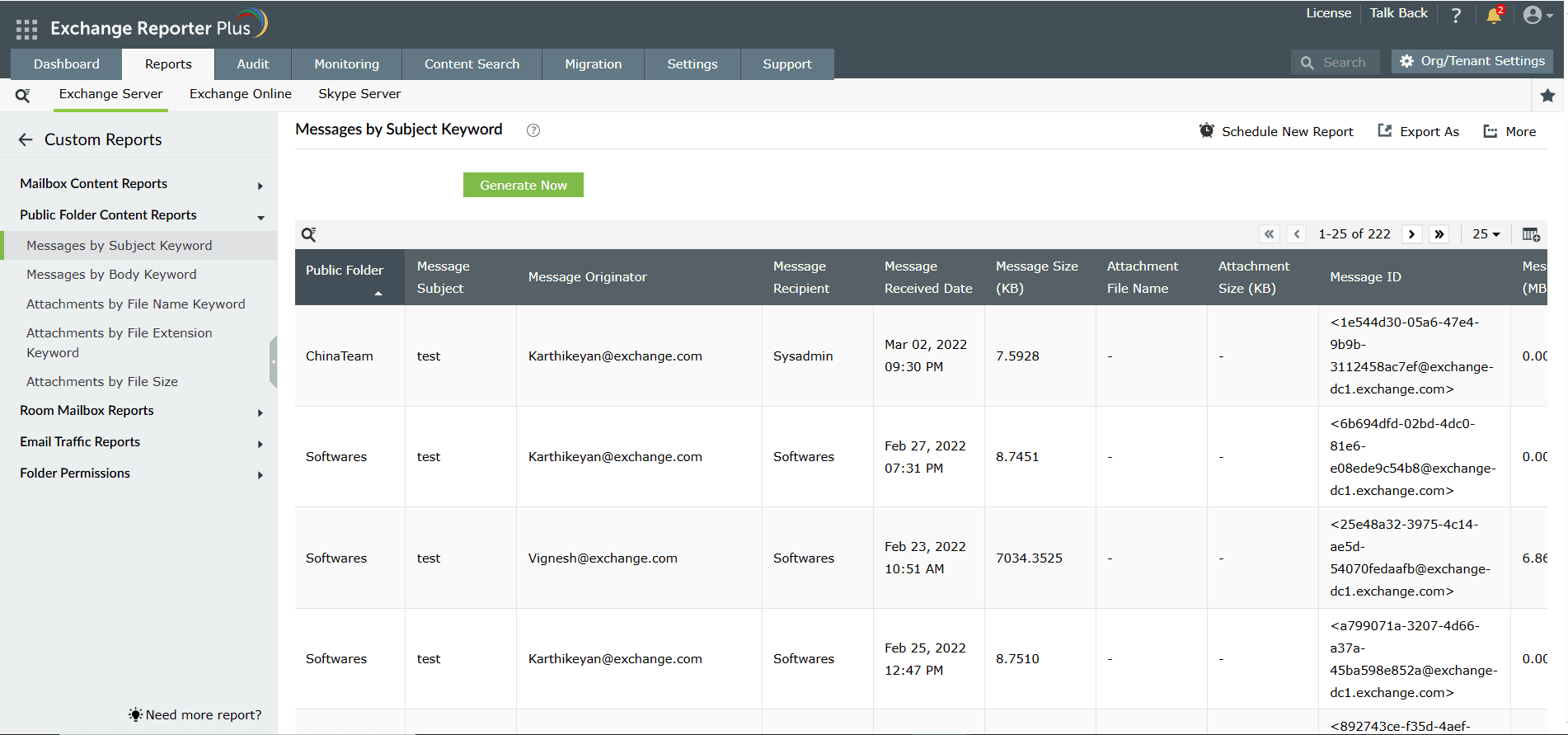Select the Reports tab
Screen dimensions: 1568x735
(168, 64)
